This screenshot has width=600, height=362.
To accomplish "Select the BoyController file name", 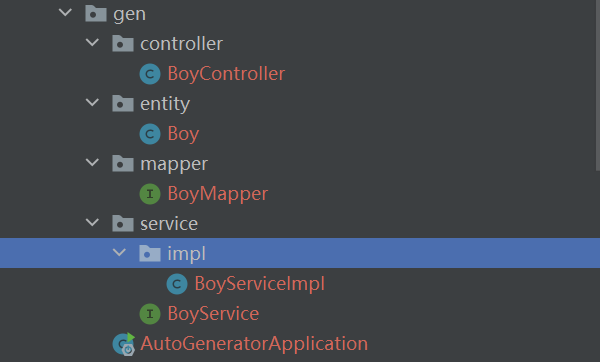I will [226, 74].
